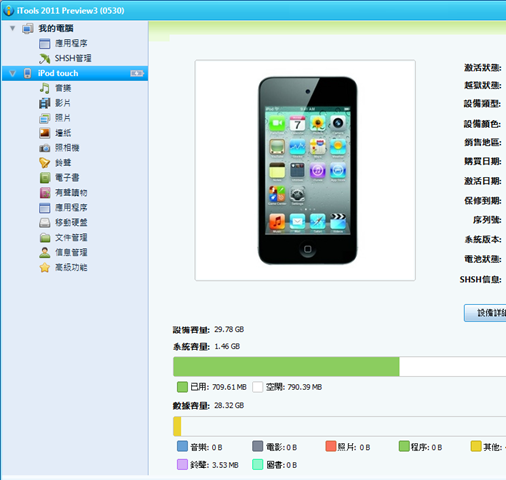Click the mint 圖書 legend swatch
The width and height of the screenshot is (506, 480).
click(258, 464)
